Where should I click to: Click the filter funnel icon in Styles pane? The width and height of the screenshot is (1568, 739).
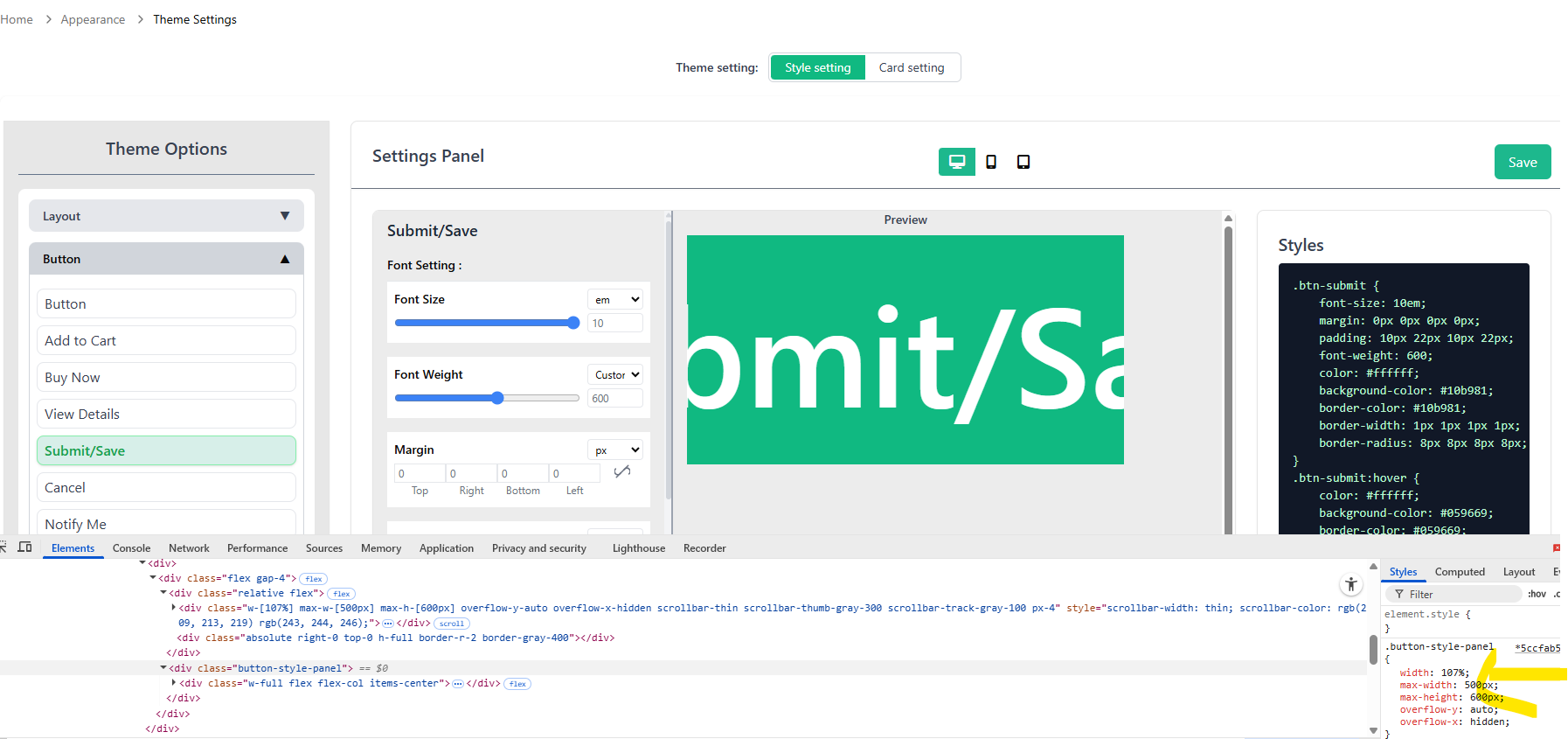pyautogui.click(x=1398, y=595)
